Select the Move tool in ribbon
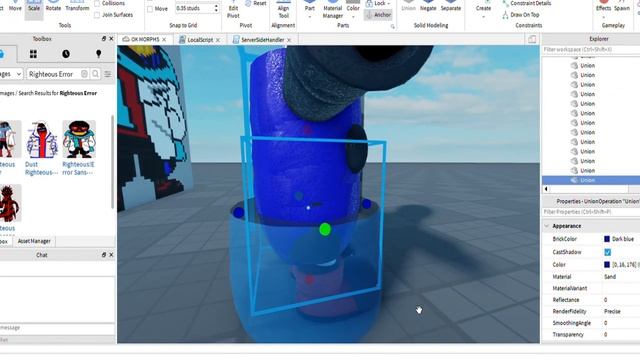This screenshot has width=640, height=360. click(x=15, y=6)
